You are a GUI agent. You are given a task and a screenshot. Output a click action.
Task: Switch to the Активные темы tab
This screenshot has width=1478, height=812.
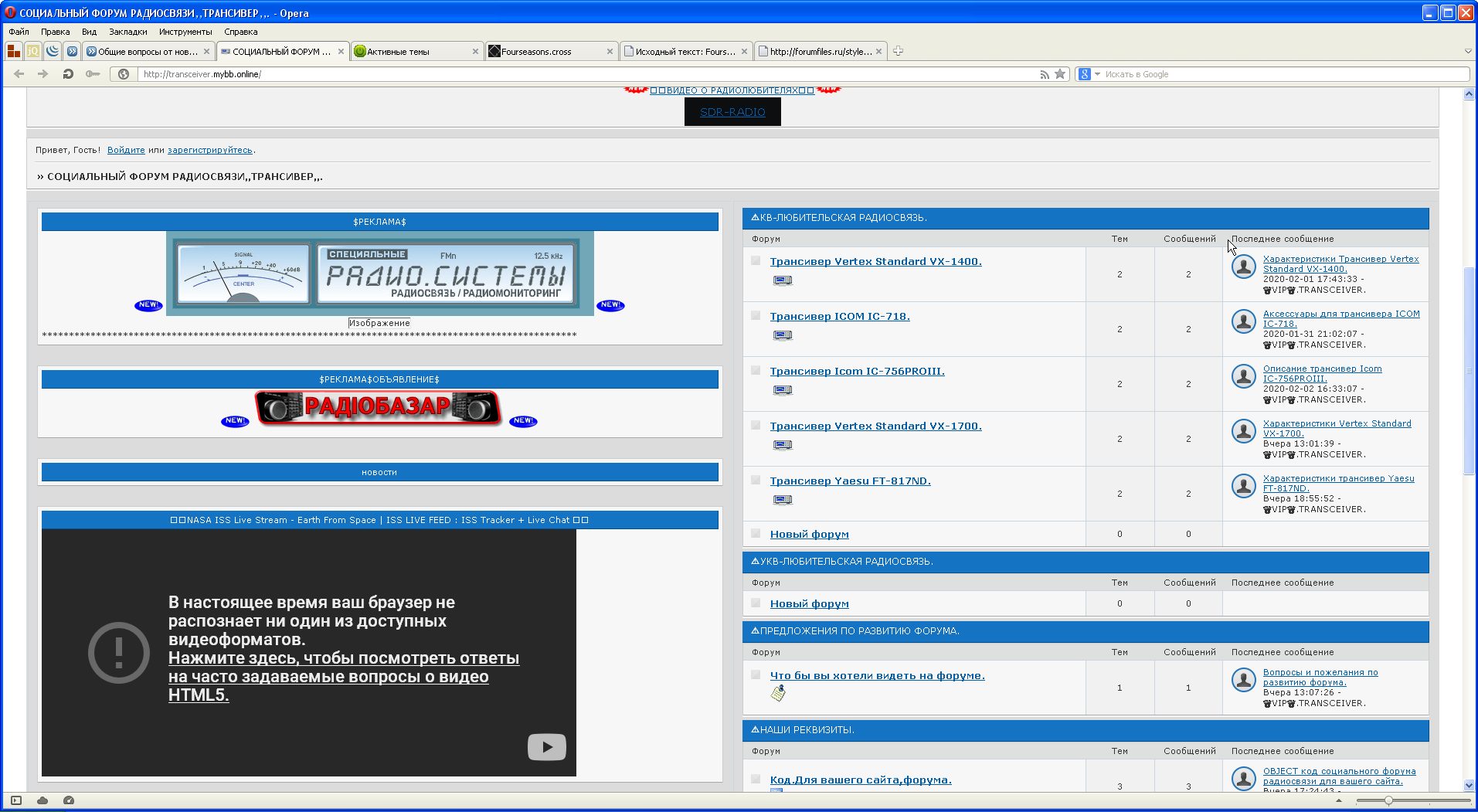click(417, 52)
